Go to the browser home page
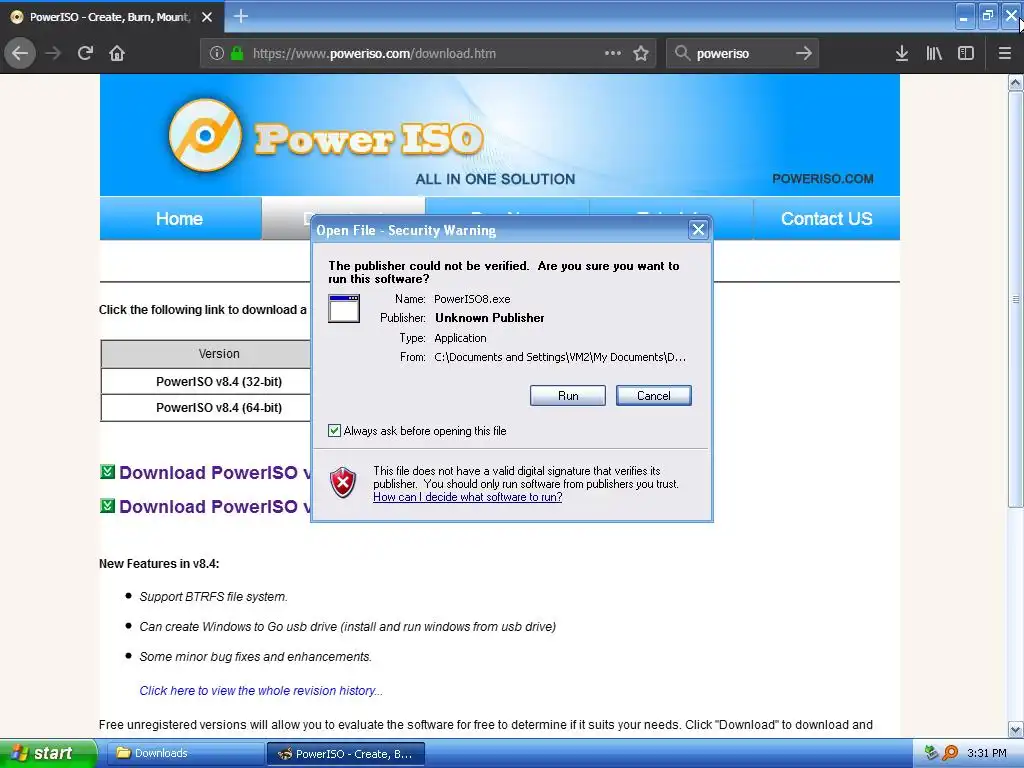This screenshot has height=768, width=1024. click(117, 53)
